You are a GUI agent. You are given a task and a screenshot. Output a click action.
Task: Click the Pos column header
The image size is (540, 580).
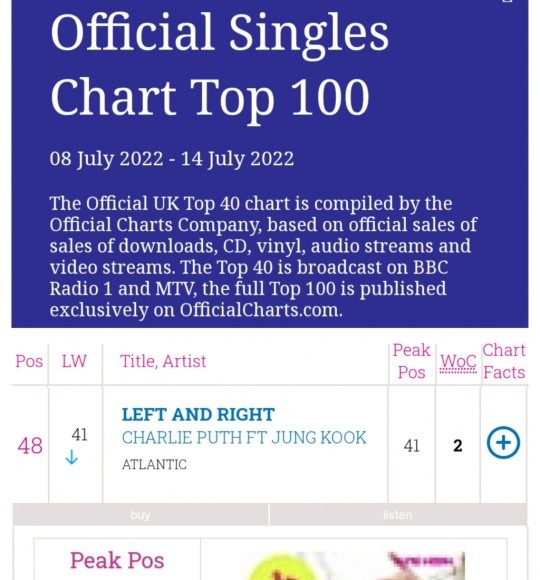29,361
